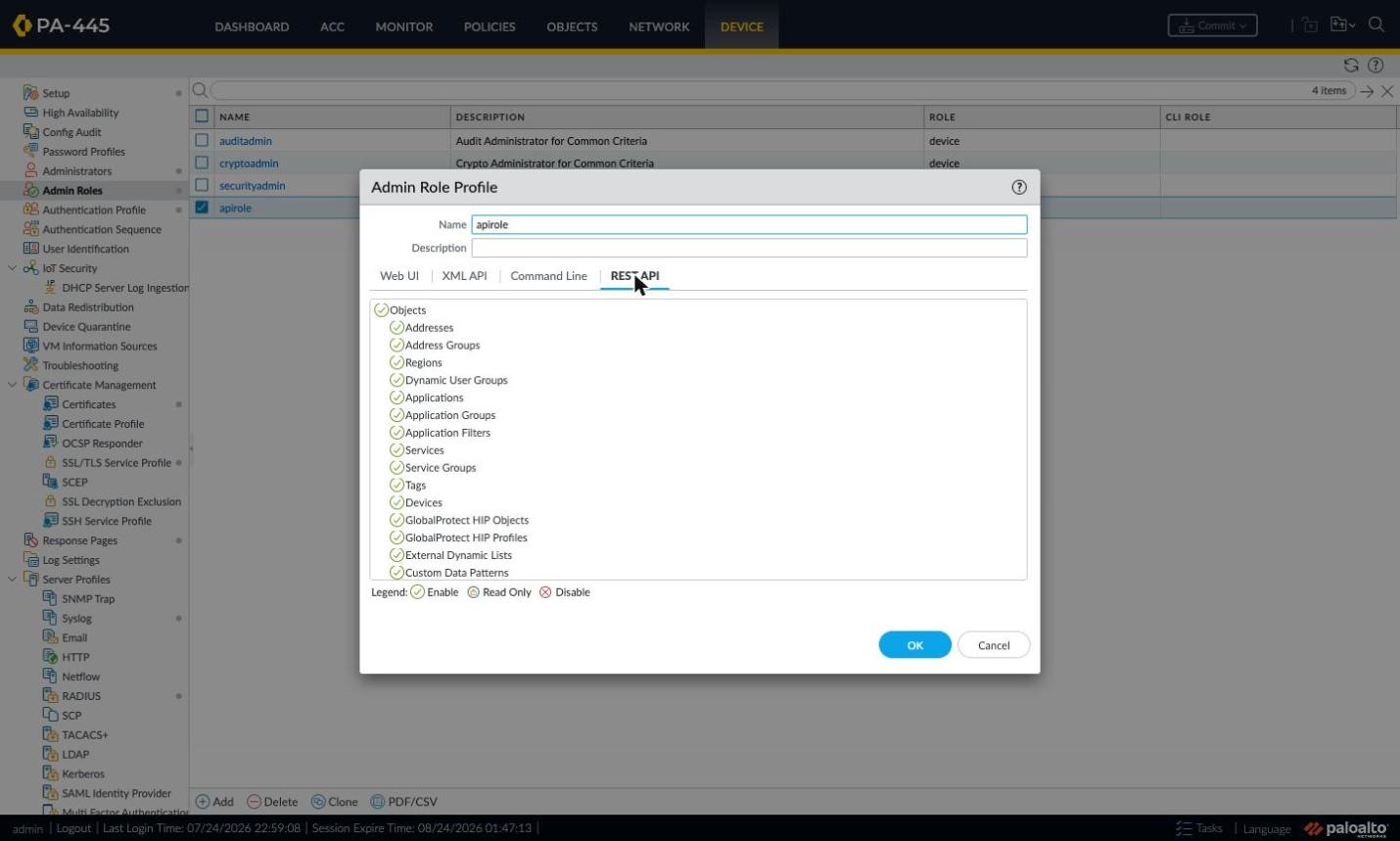Open the Authentication Sequence icon
Viewport: 1400px width, 841px height.
pos(31,229)
